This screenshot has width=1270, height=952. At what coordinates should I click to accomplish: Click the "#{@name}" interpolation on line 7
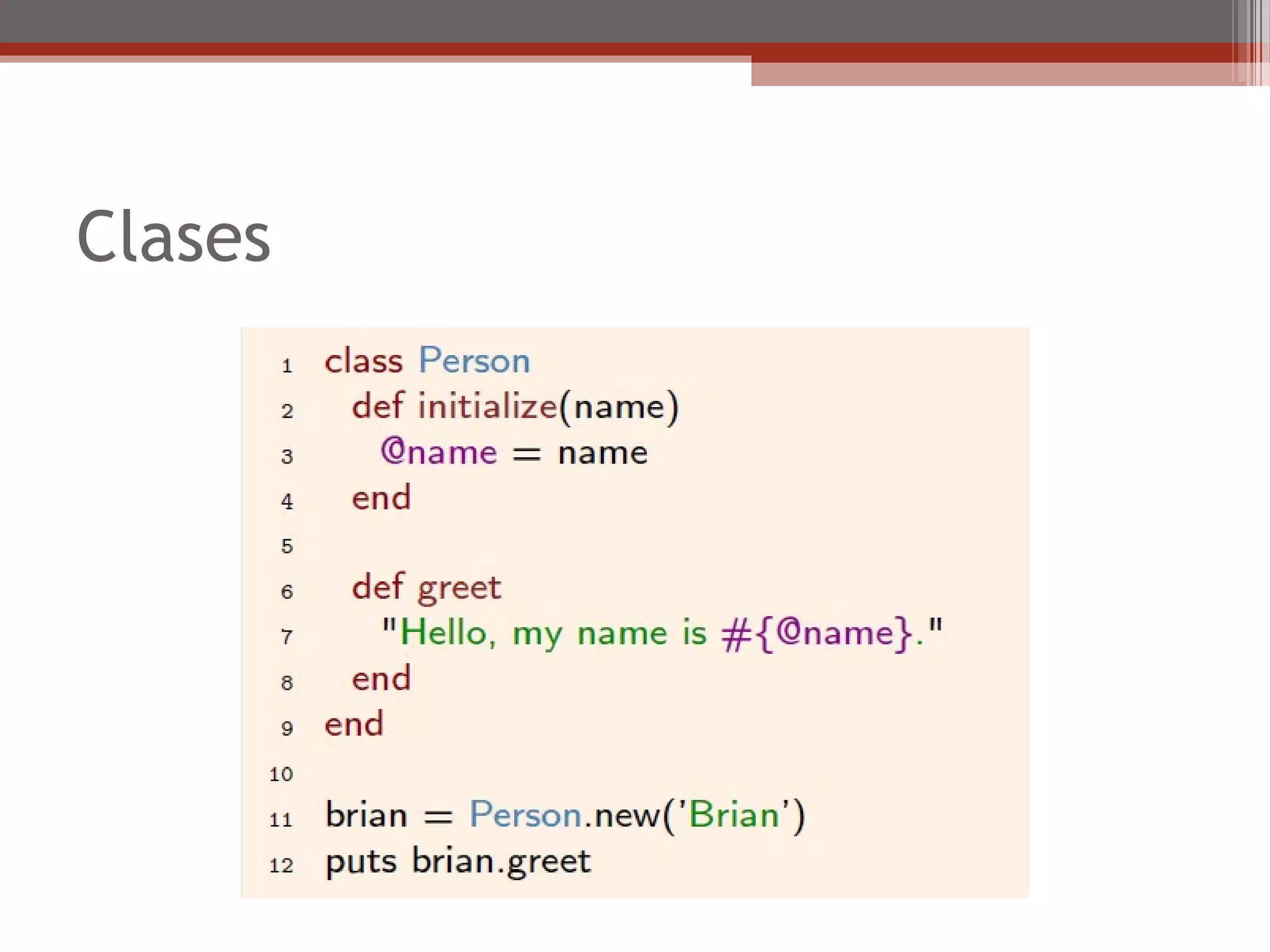817,633
